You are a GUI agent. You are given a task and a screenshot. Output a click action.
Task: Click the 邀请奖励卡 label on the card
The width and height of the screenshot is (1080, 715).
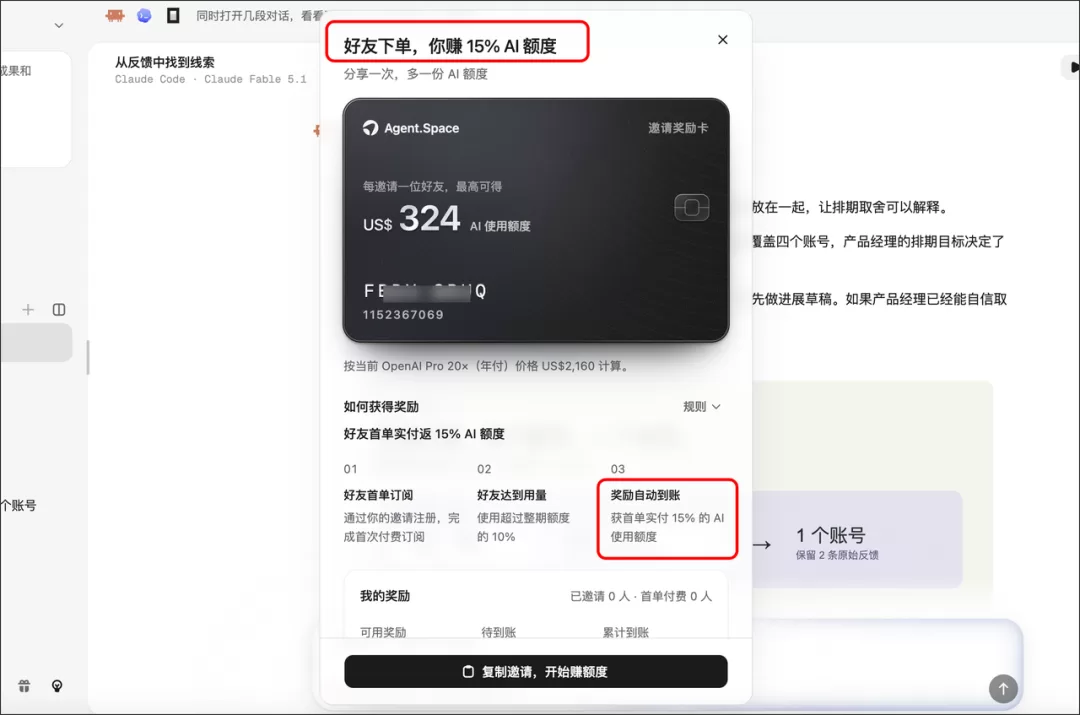[x=678, y=128]
